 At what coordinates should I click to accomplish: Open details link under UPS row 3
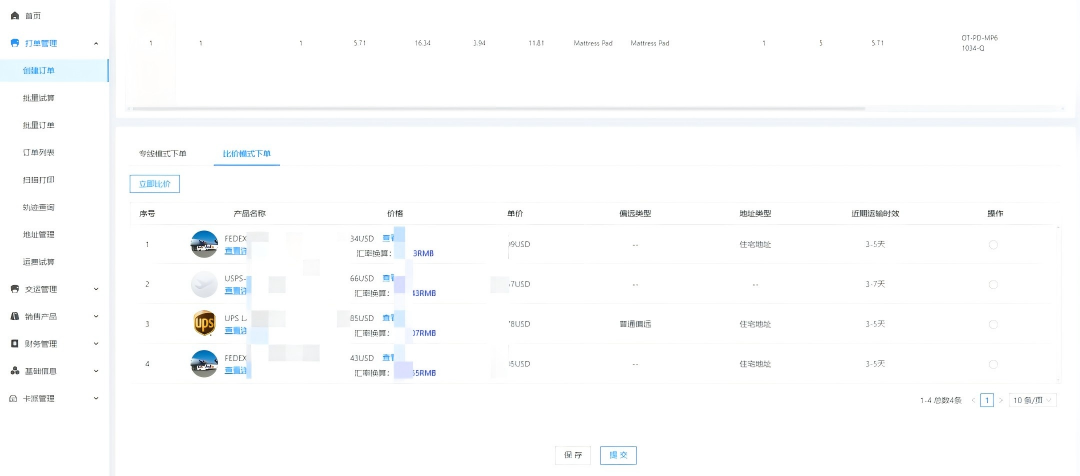coord(236,331)
